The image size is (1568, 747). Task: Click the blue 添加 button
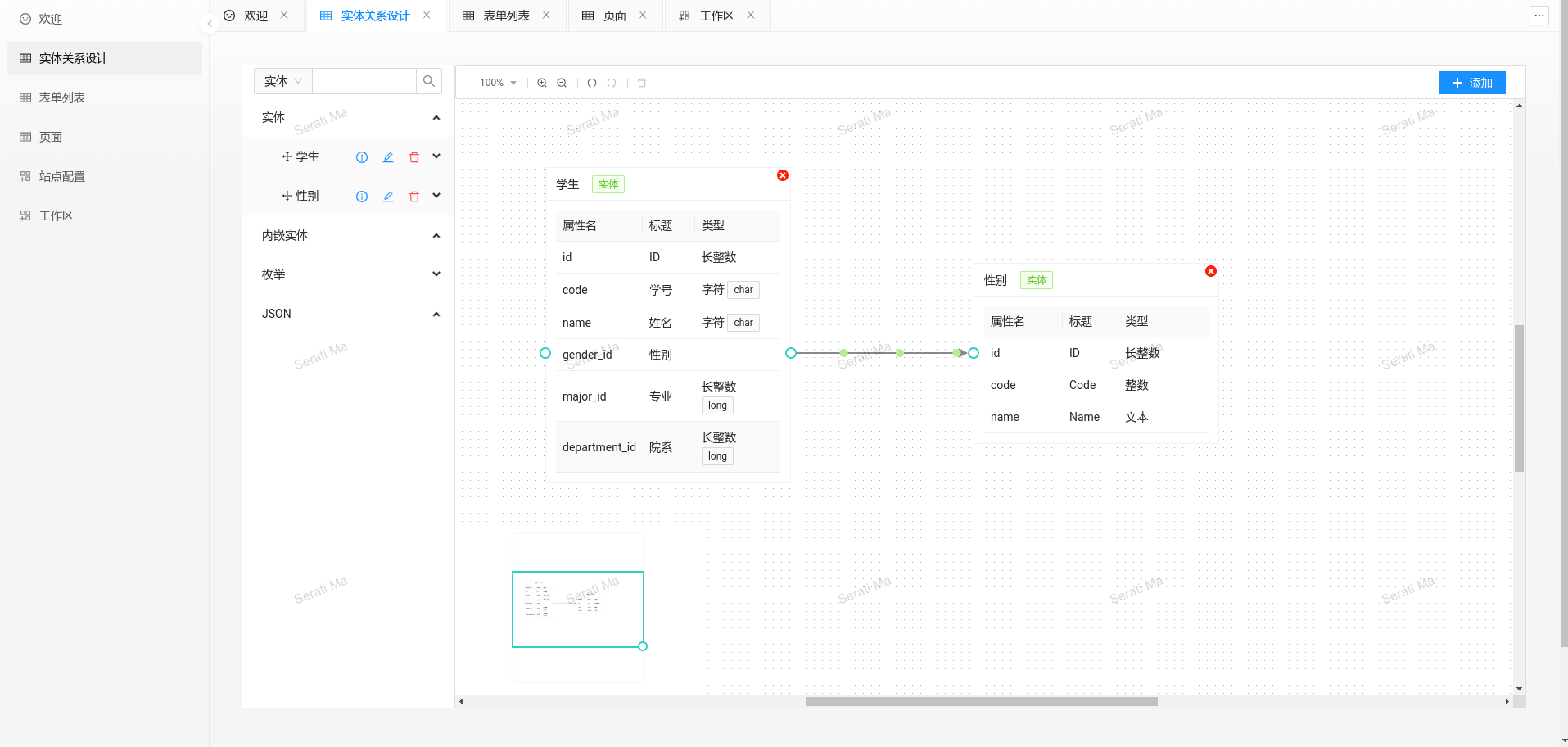[1471, 83]
